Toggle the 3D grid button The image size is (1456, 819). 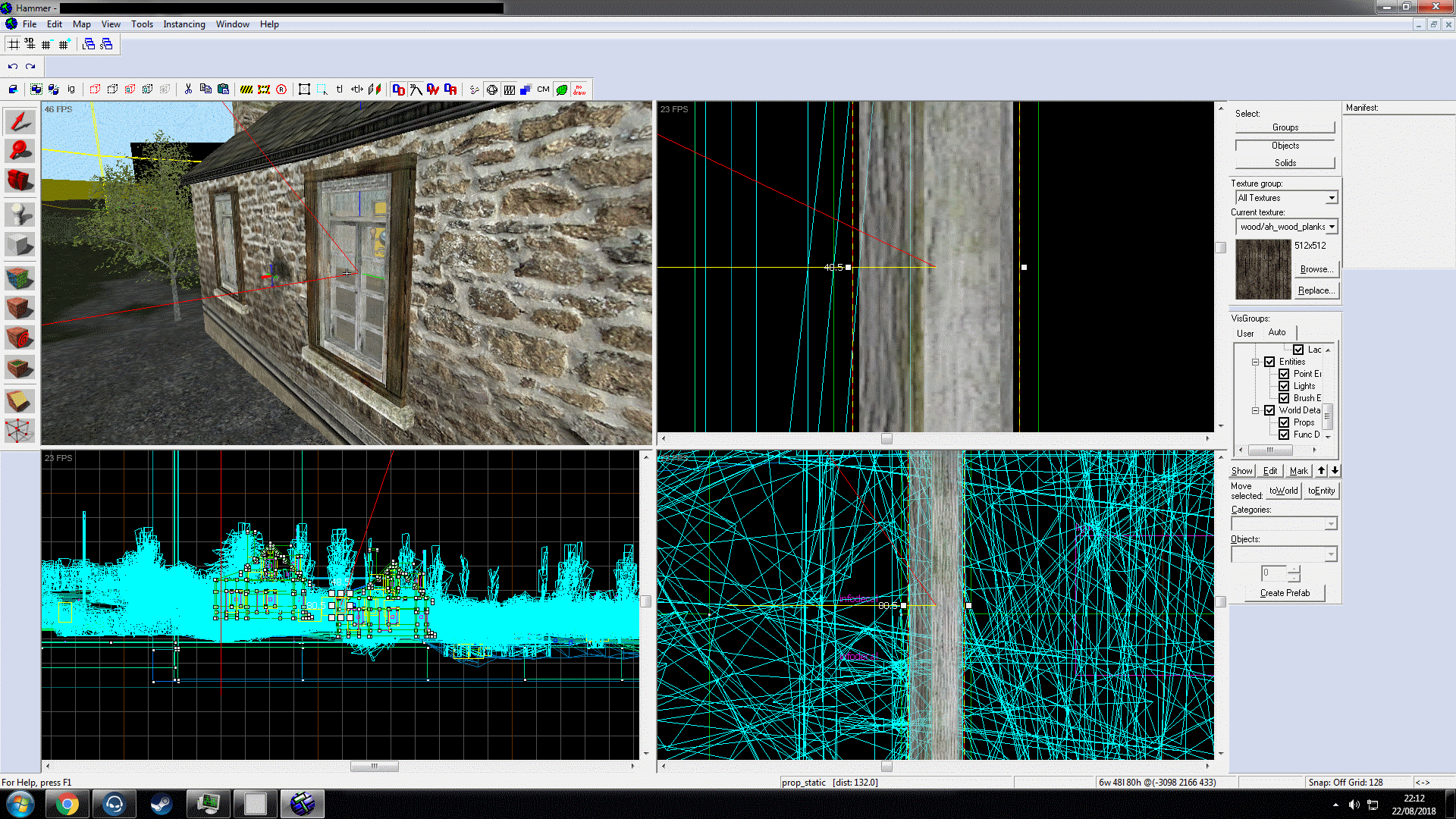click(x=30, y=44)
